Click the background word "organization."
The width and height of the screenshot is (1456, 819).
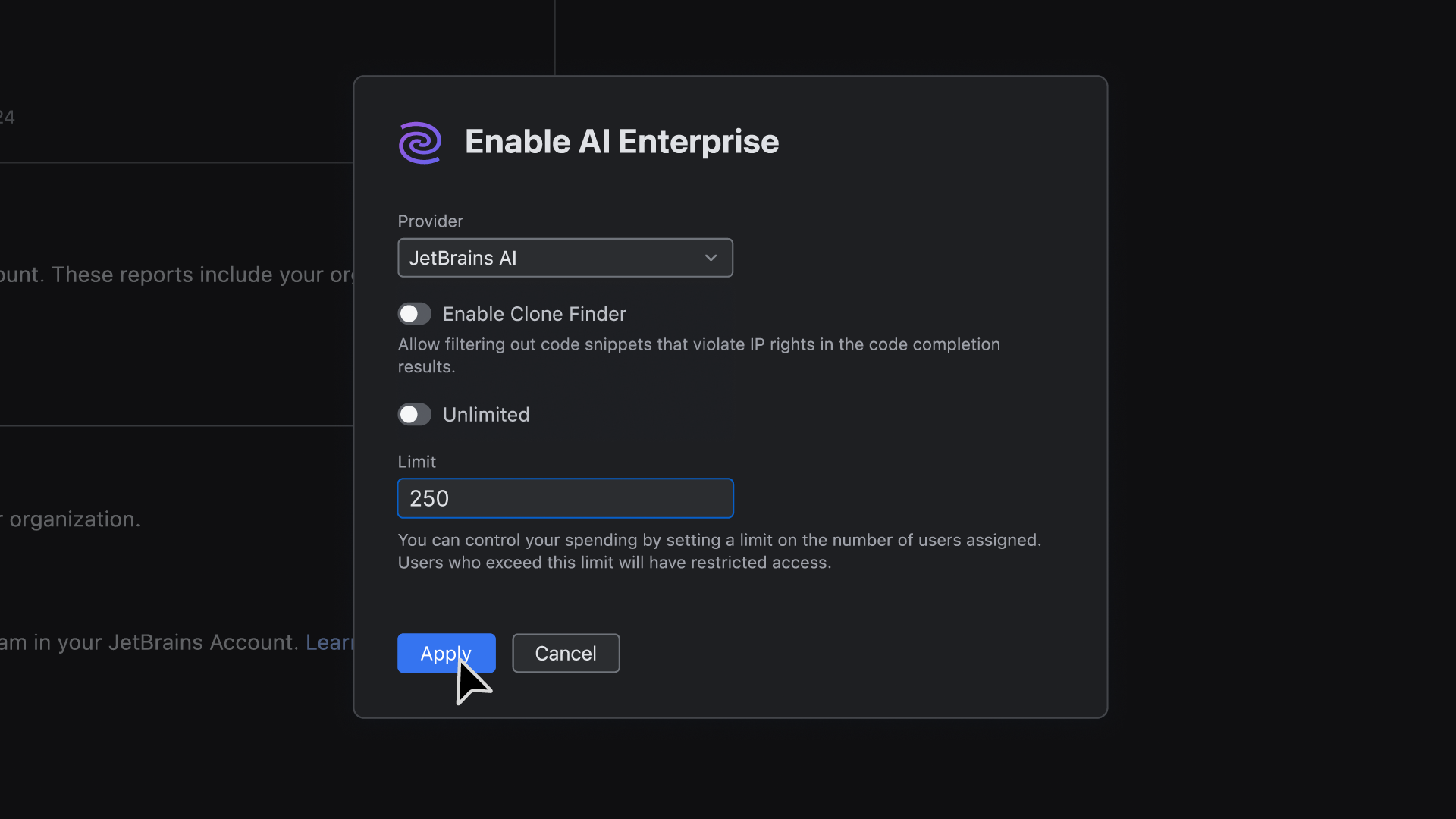pyautogui.click(x=74, y=519)
